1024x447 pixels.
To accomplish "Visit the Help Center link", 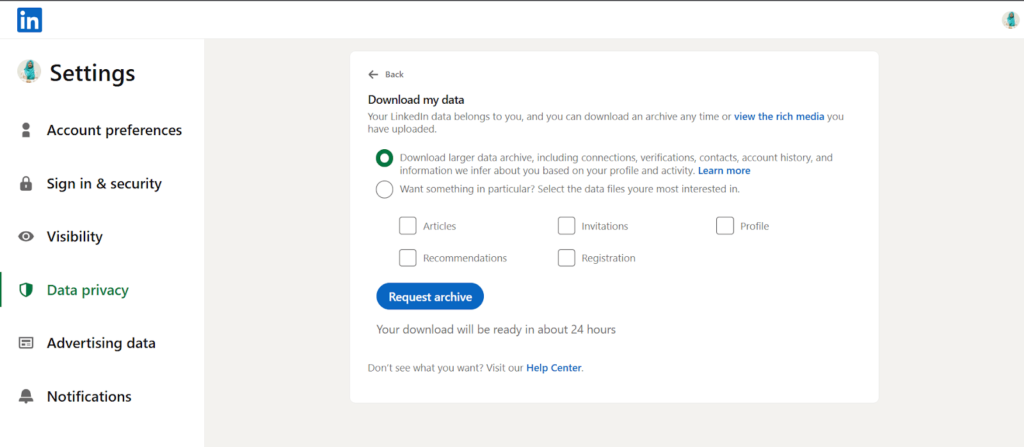I will [554, 368].
